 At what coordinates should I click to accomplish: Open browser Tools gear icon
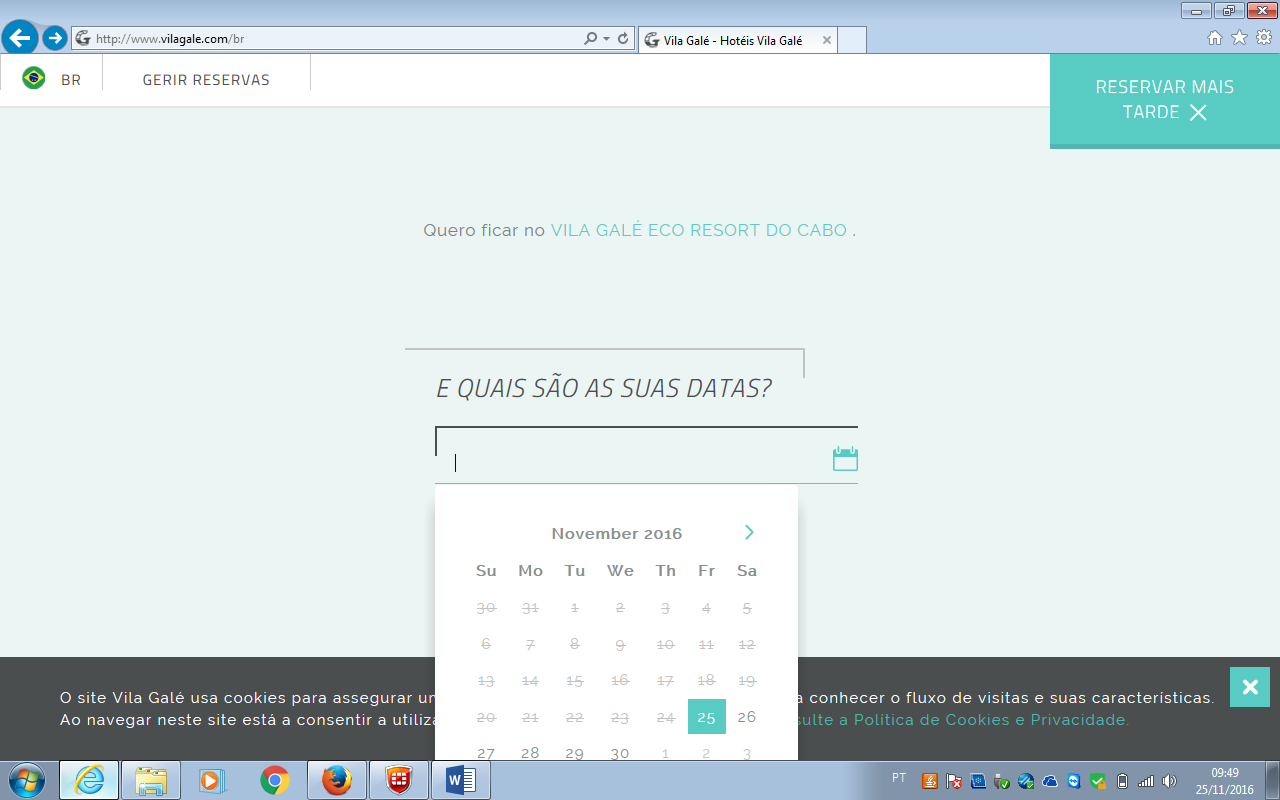pos(1264,38)
